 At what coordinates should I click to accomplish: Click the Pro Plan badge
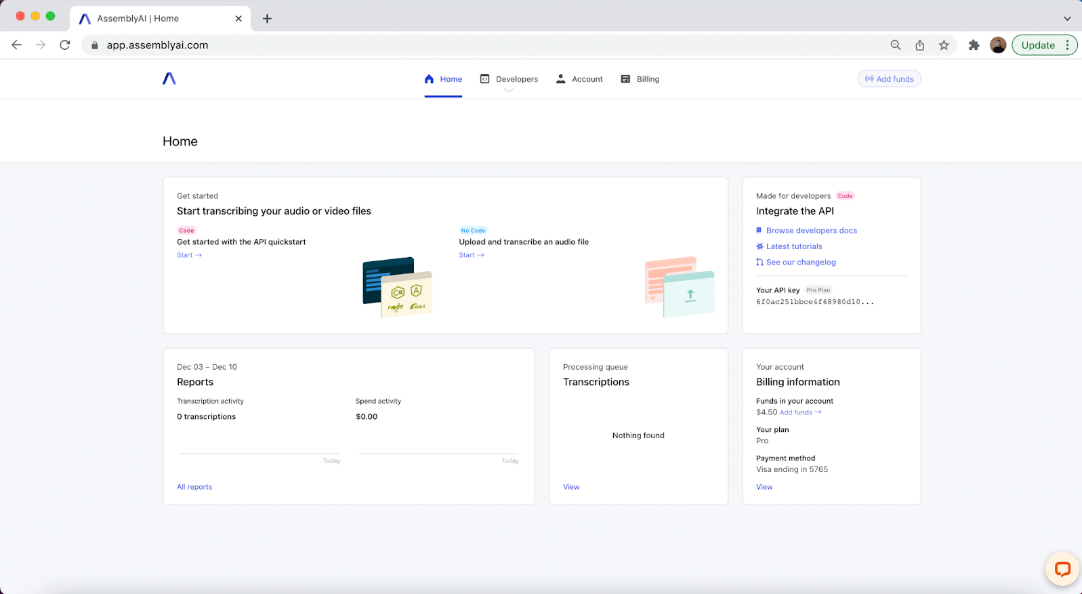[x=818, y=290]
